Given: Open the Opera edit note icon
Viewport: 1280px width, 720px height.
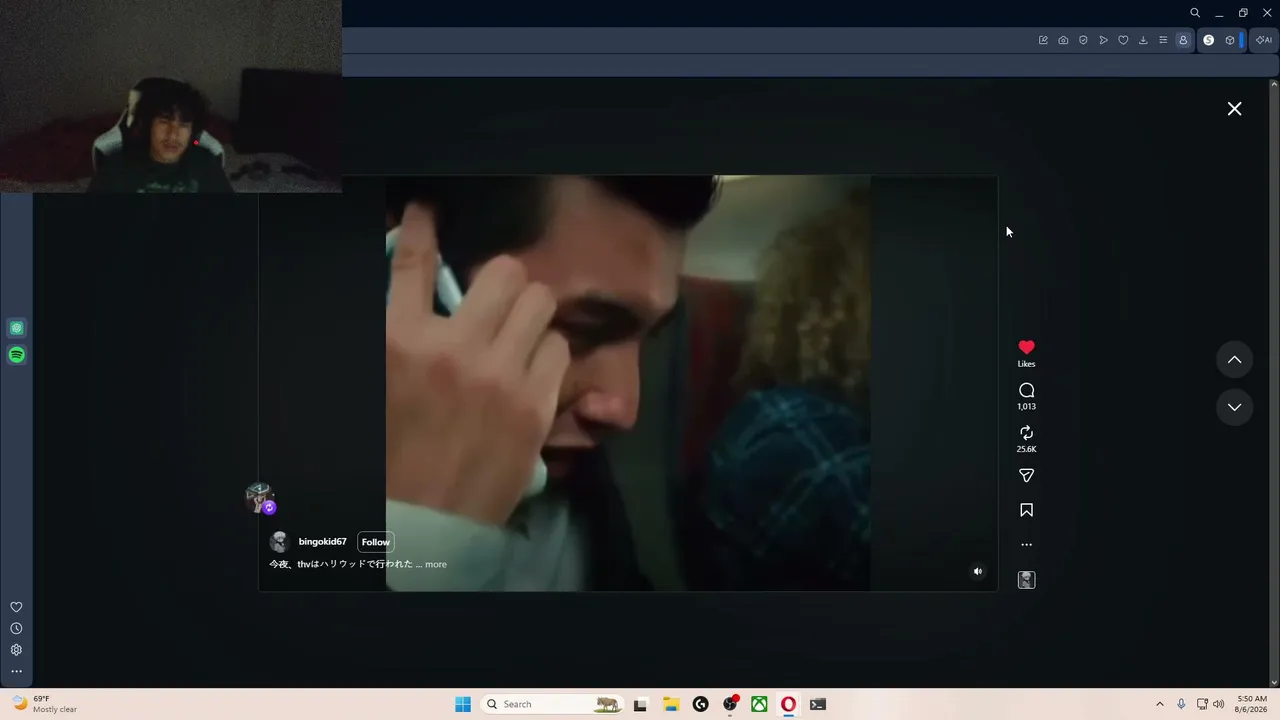Looking at the screenshot, I should click(1043, 40).
